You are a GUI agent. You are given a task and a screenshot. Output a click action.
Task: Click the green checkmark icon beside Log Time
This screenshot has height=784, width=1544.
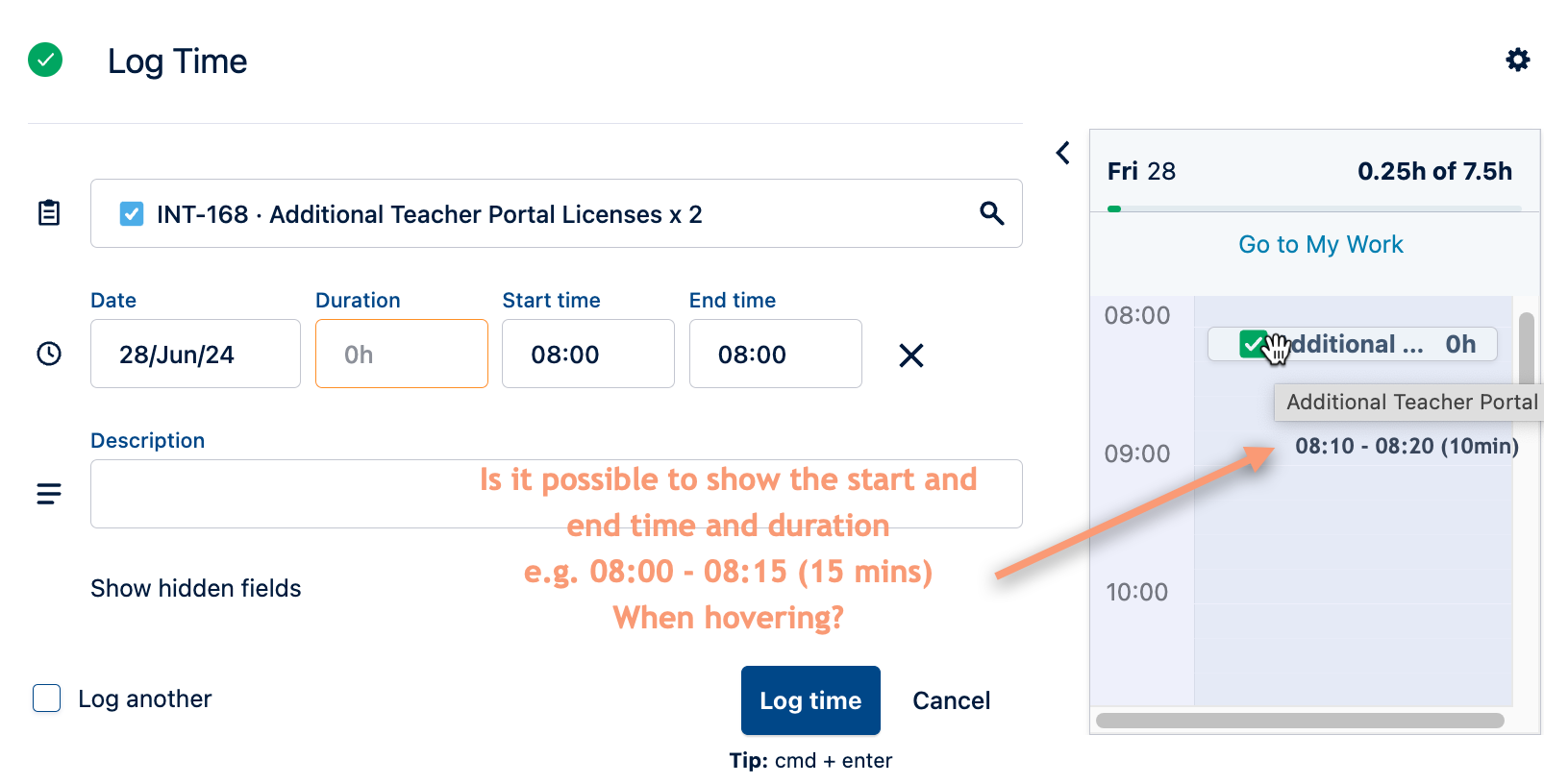pos(45,61)
